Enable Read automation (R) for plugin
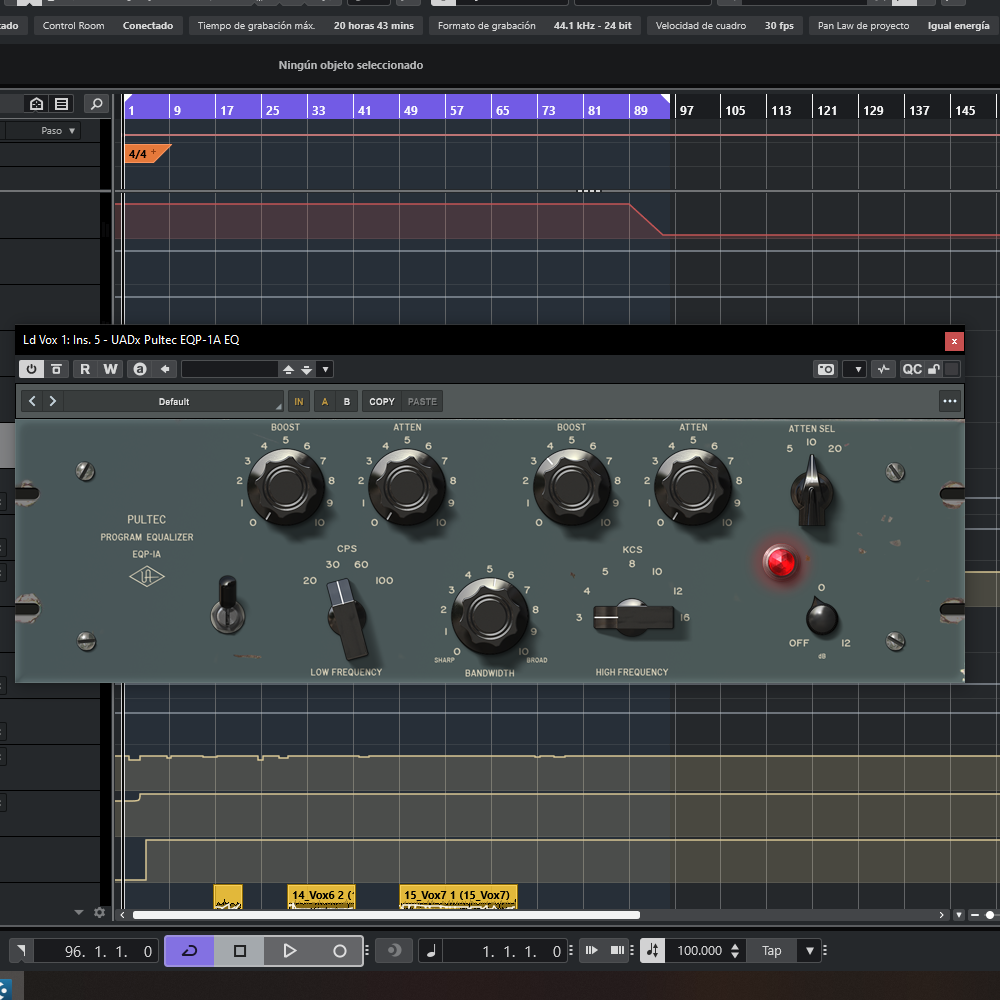The image size is (1000, 1000). (85, 369)
